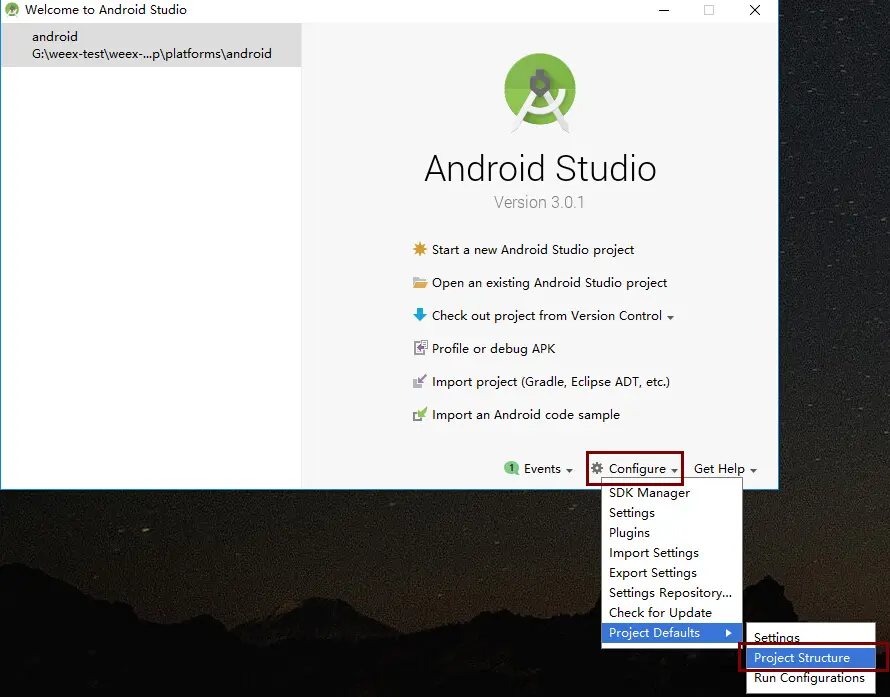Click the Profile or debug APK icon
890x697 pixels.
(x=420, y=347)
